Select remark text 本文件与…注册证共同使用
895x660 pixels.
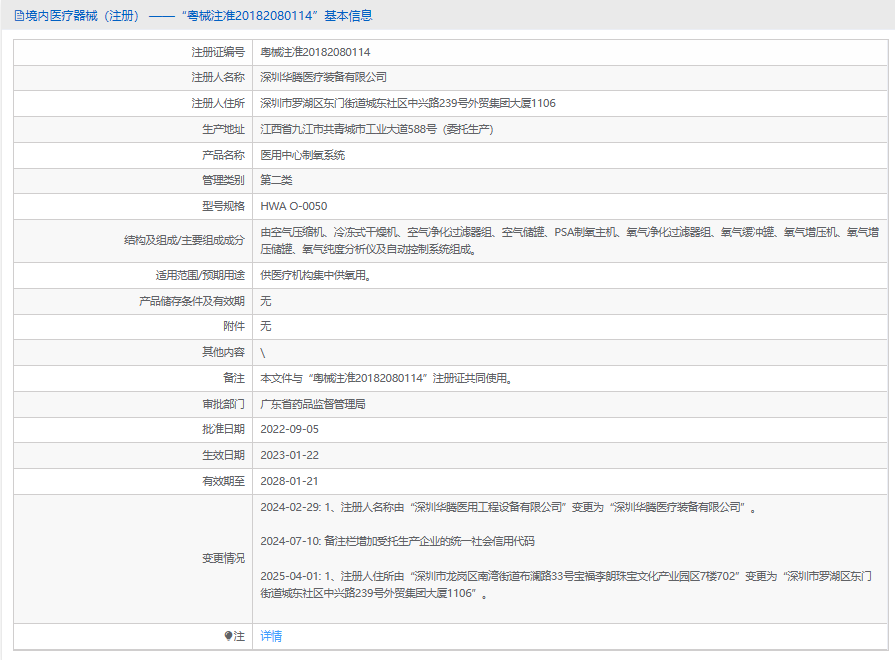386,378
